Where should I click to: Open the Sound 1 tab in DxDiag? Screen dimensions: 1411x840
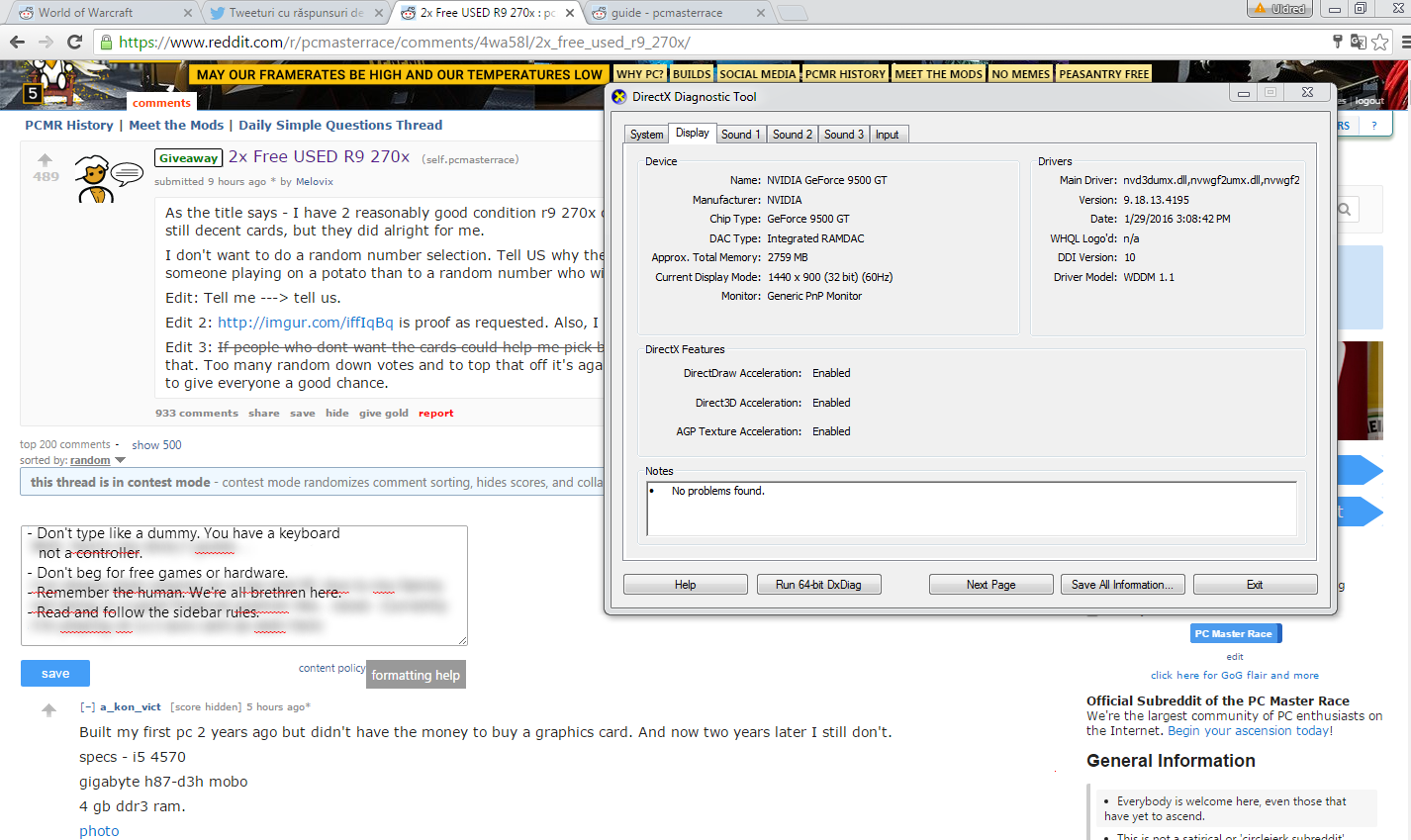pyautogui.click(x=741, y=135)
